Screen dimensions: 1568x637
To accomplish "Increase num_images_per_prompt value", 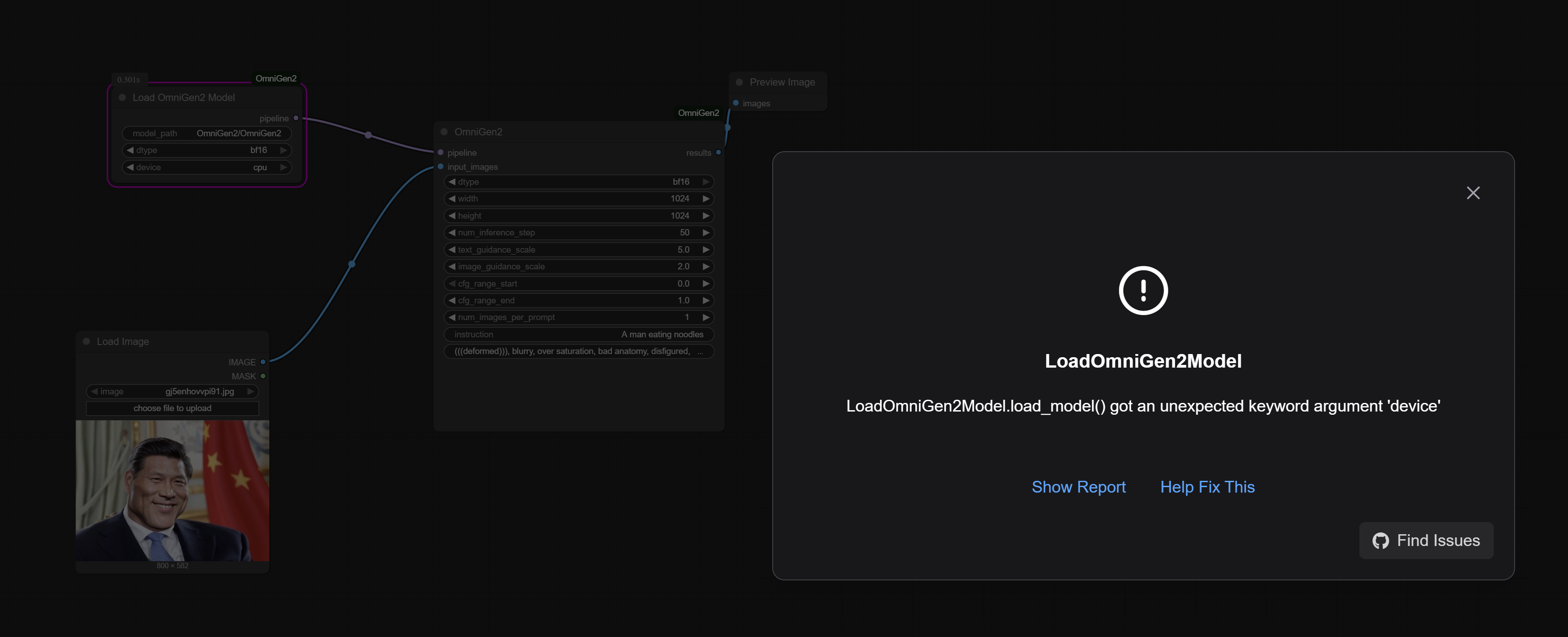I will tap(706, 317).
